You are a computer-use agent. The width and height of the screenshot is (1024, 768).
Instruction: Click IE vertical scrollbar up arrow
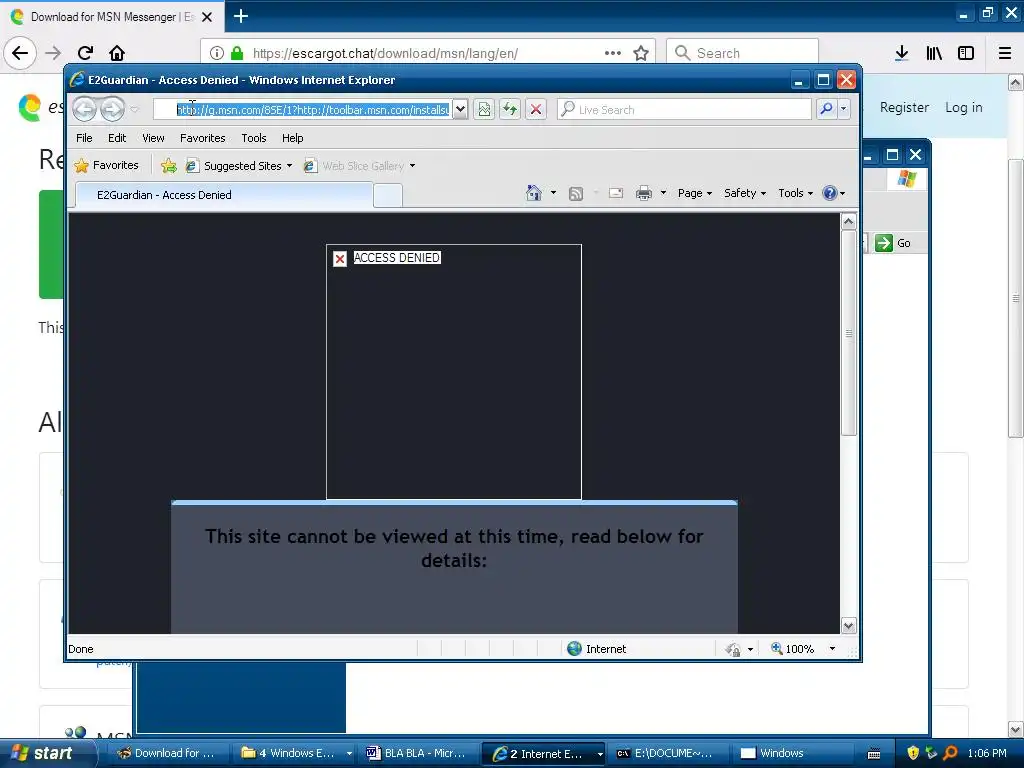click(848, 221)
